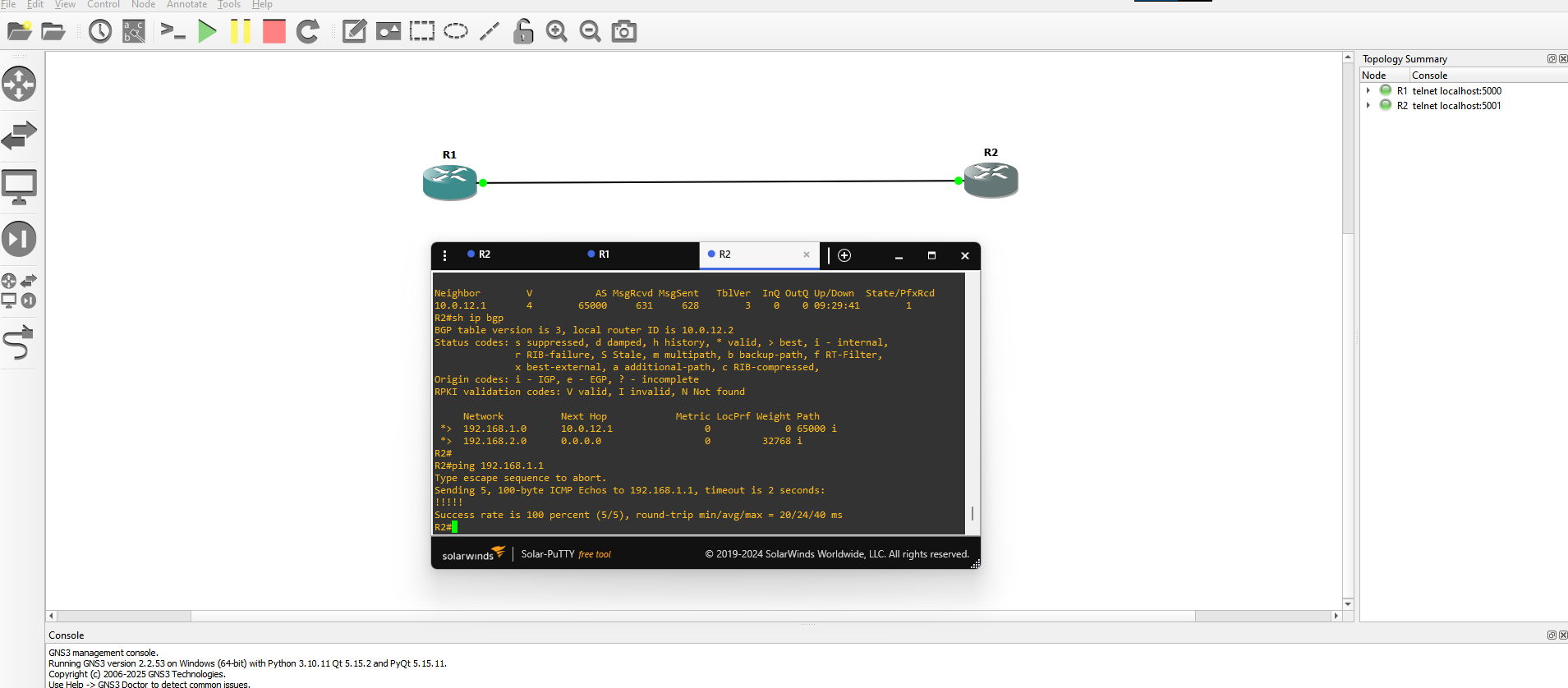Expand R1 node in Topology Summary
Screen dimensions: 1568x688
(x=1368, y=91)
